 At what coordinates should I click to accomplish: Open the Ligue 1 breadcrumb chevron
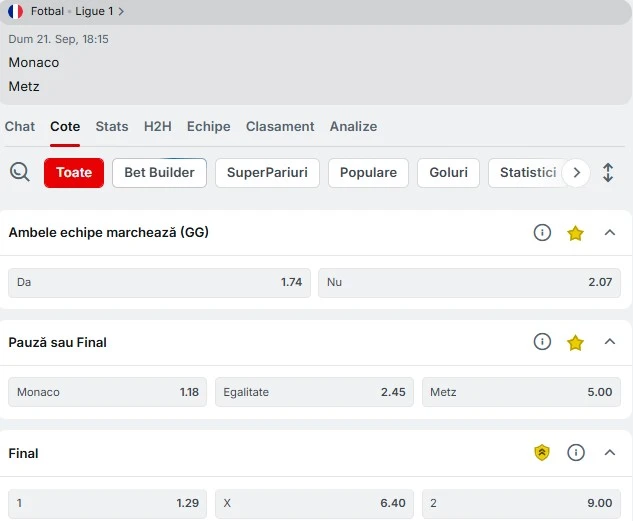coord(121,12)
